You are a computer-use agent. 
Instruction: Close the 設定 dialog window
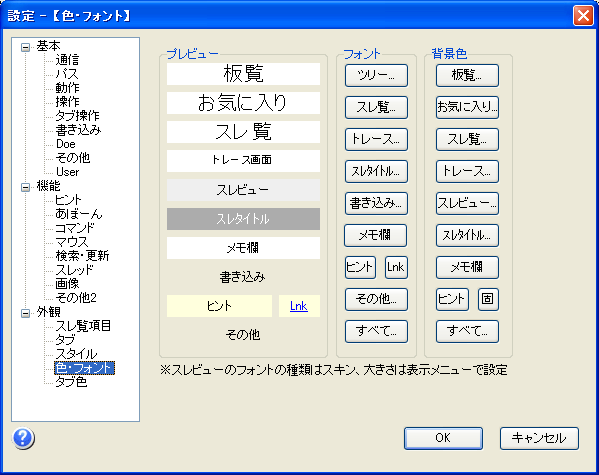click(583, 16)
